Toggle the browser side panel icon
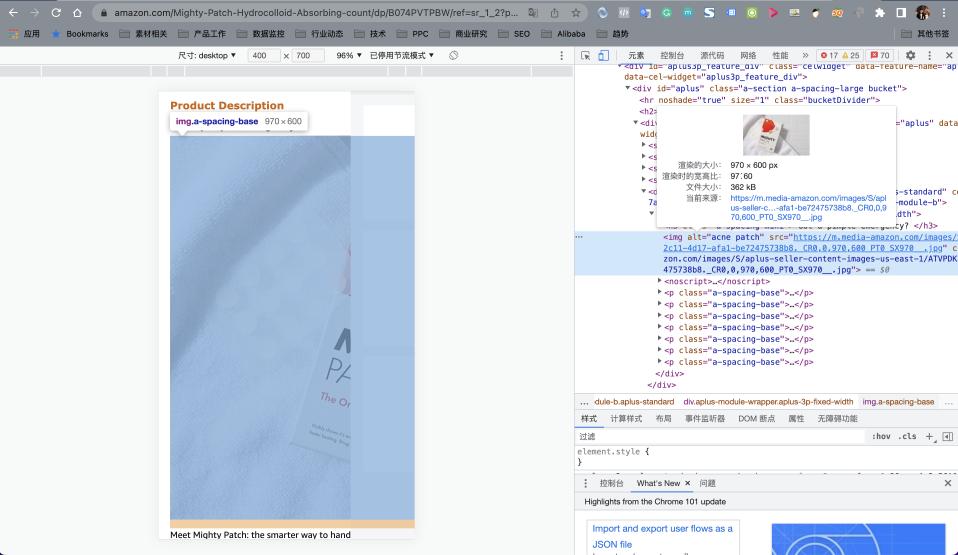This screenshot has width=958, height=555. (x=901, y=12)
